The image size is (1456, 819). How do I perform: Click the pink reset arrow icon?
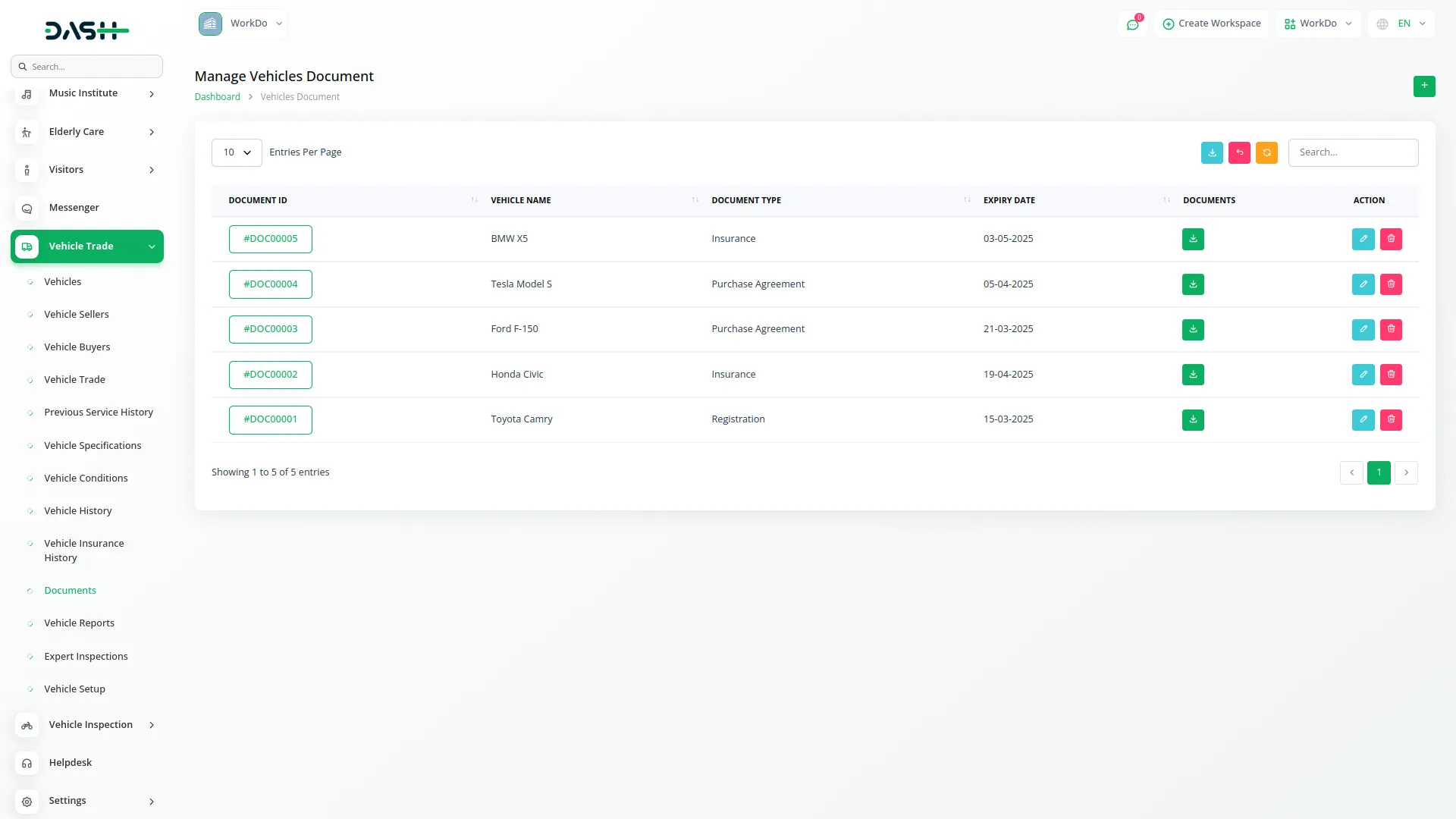[1239, 152]
